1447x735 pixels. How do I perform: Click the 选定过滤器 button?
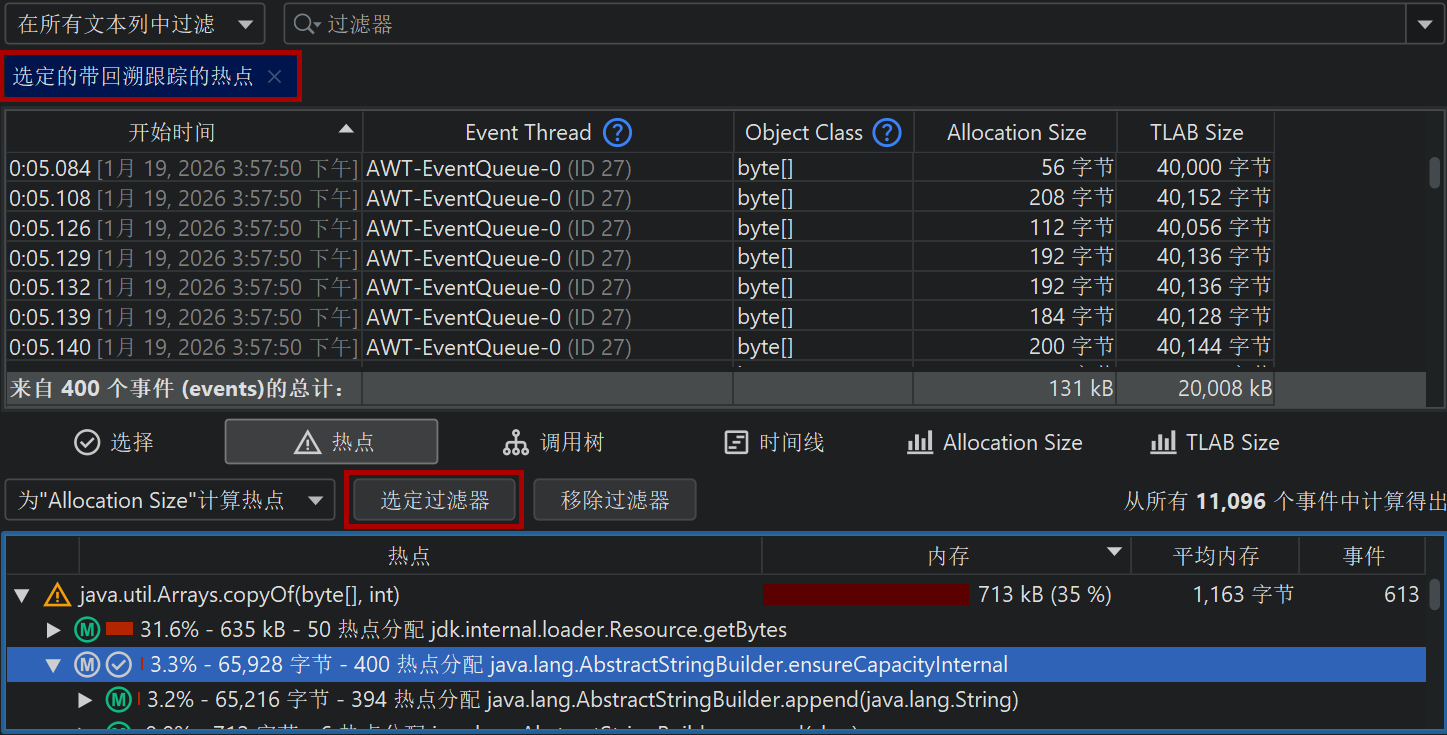pyautogui.click(x=434, y=500)
